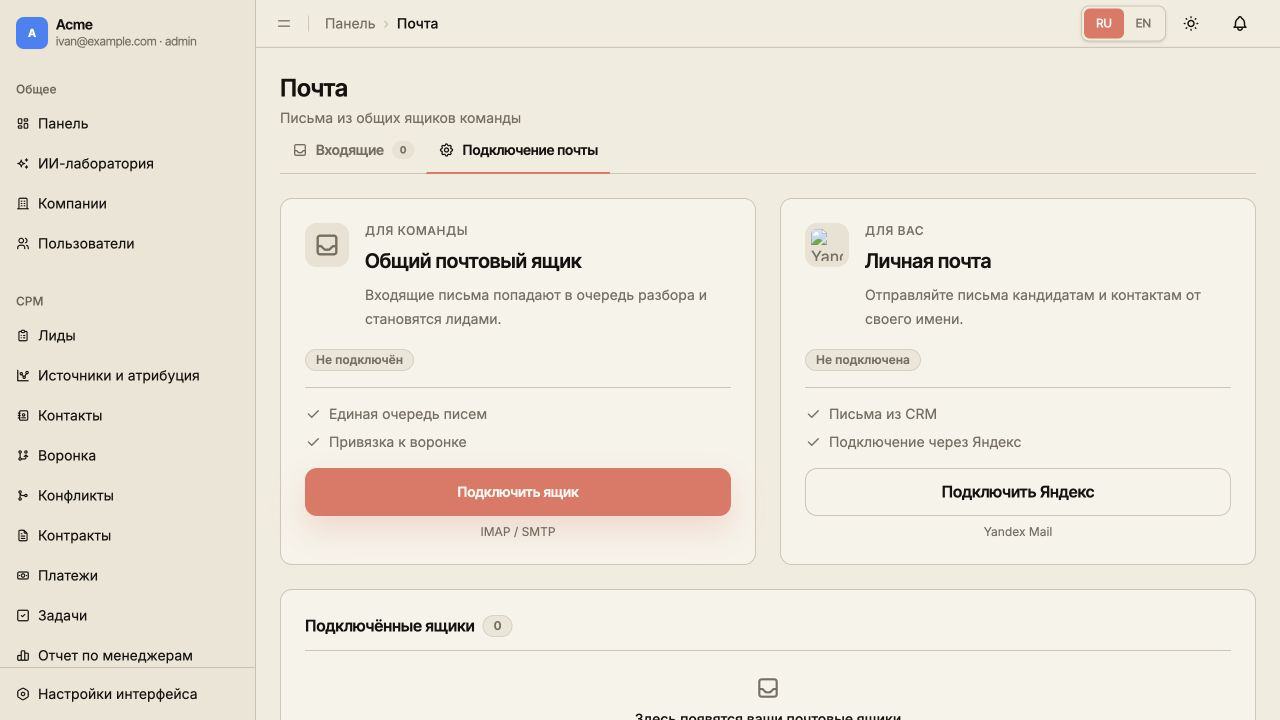Viewport: 1280px width, 720px height.
Task: Click the Задачи checkbox icon
Action: pos(23,616)
